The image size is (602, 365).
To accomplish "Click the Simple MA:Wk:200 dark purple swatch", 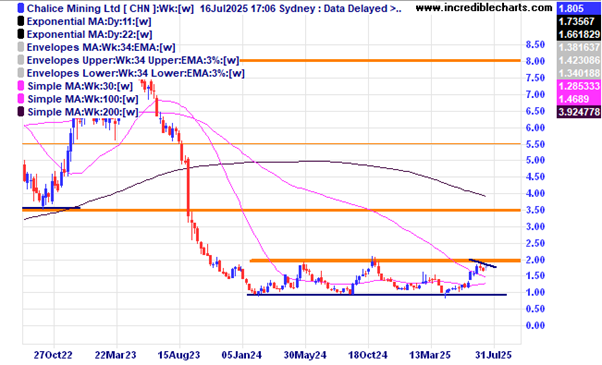I will pyautogui.click(x=21, y=112).
